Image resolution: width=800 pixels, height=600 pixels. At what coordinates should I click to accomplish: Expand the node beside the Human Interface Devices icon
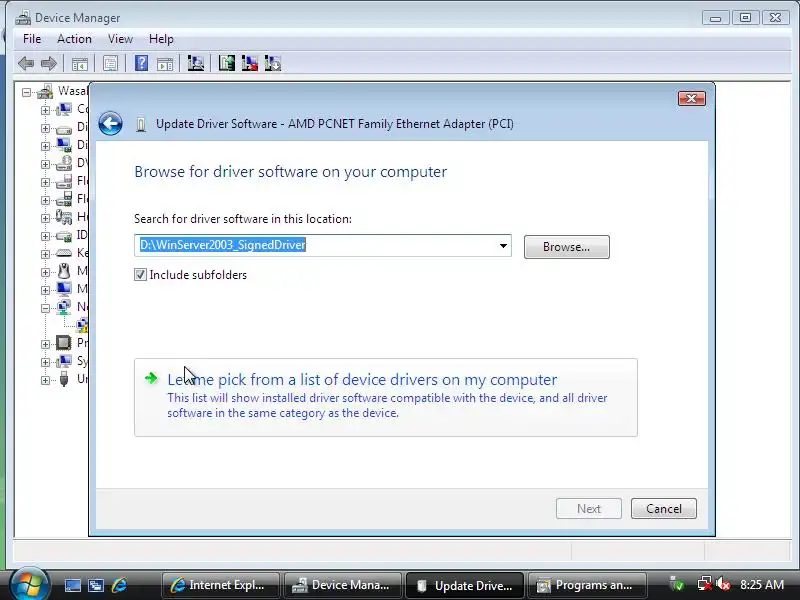click(45, 218)
